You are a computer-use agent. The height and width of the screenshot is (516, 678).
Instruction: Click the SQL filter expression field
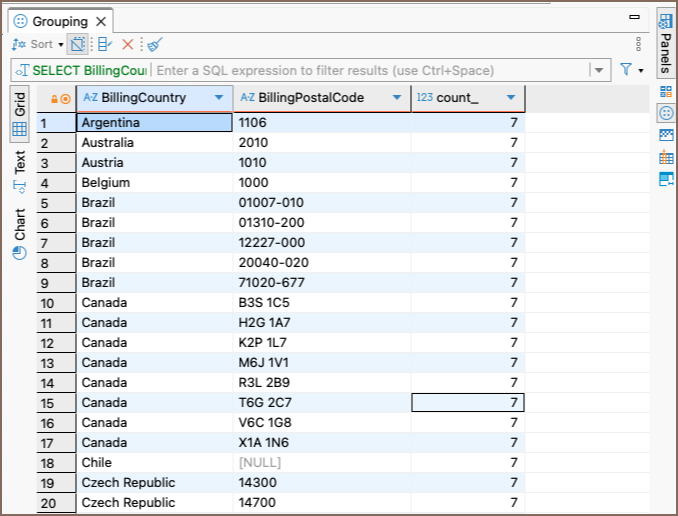tap(370, 71)
